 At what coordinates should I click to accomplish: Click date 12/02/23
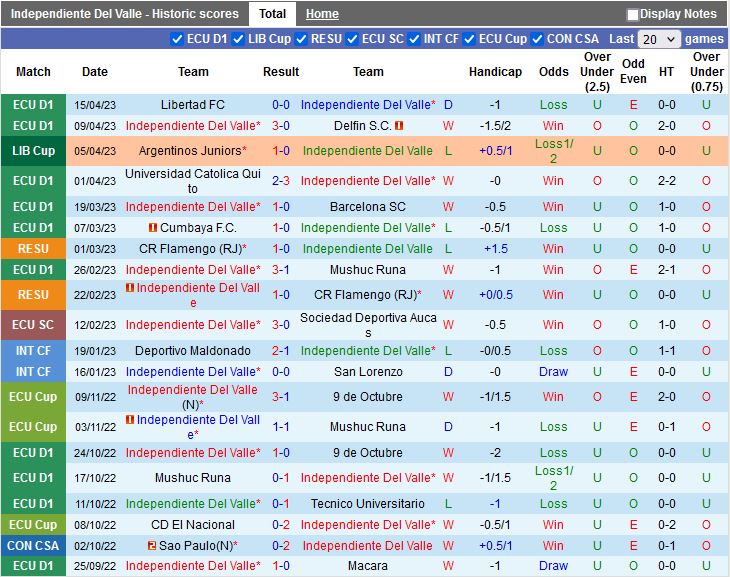click(x=95, y=325)
